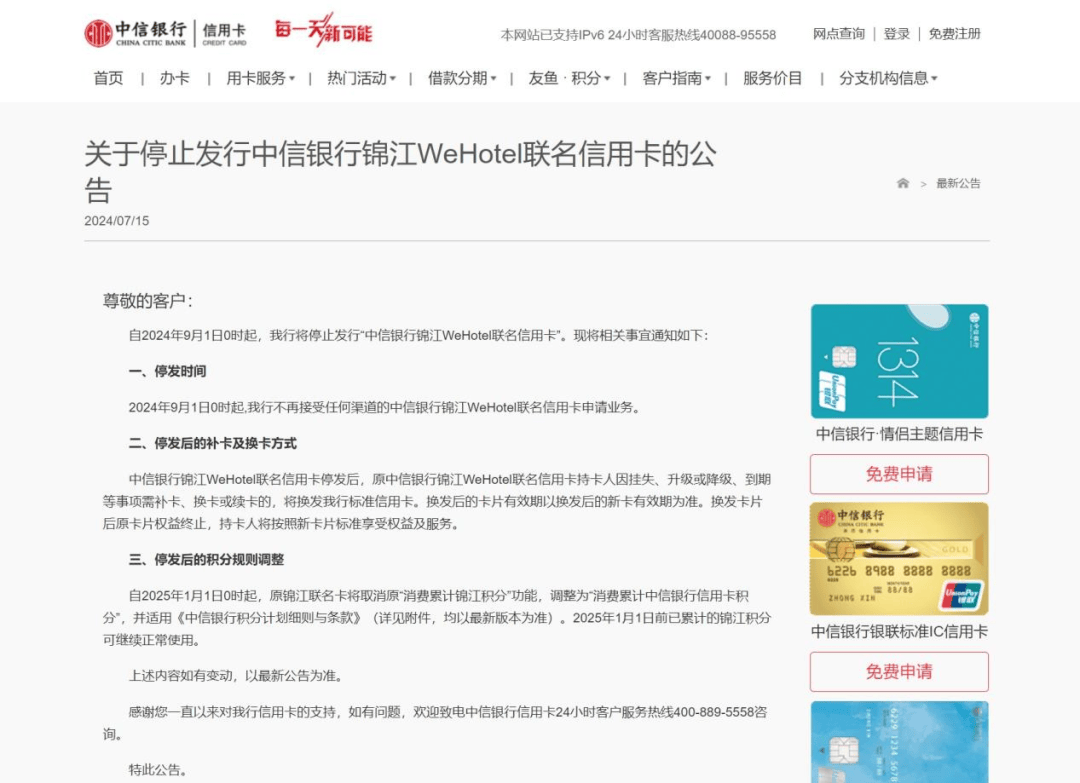Go to 最新公告 in breadcrumb
This screenshot has height=783, width=1080.
point(958,183)
